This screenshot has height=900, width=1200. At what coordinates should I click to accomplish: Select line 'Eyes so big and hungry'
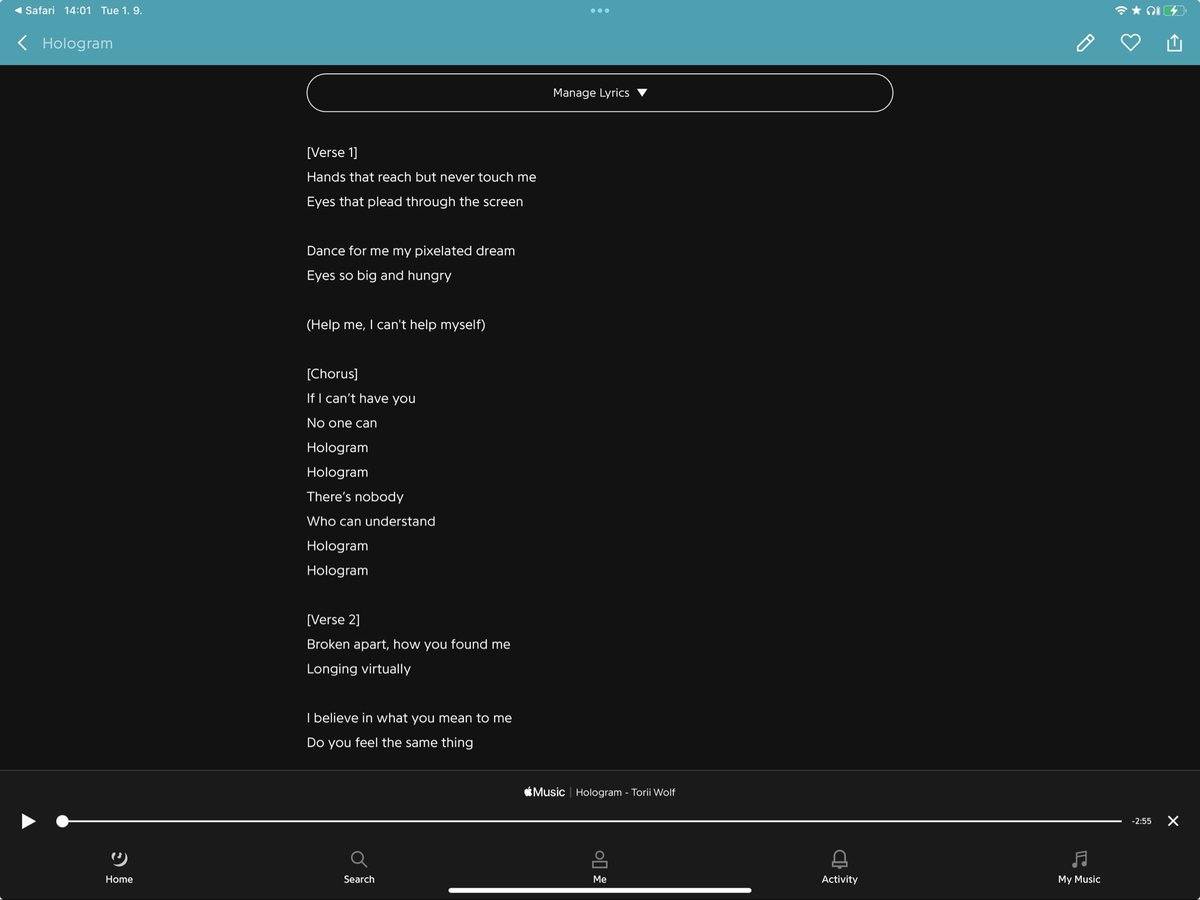(x=379, y=275)
